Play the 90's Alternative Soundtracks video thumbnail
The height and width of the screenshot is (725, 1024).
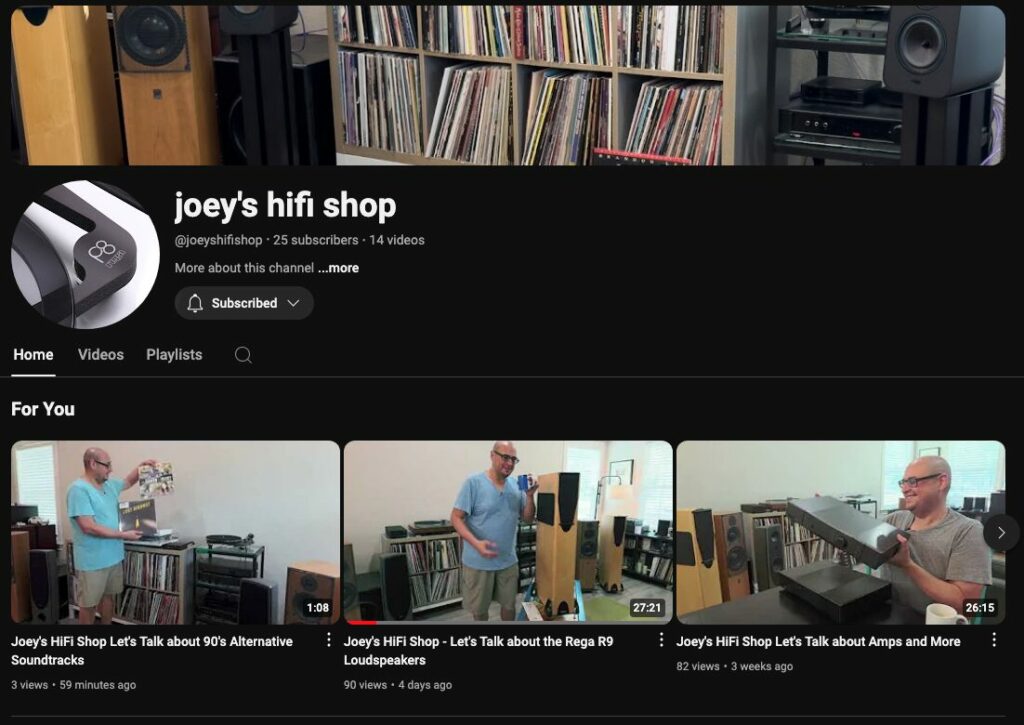(176, 532)
